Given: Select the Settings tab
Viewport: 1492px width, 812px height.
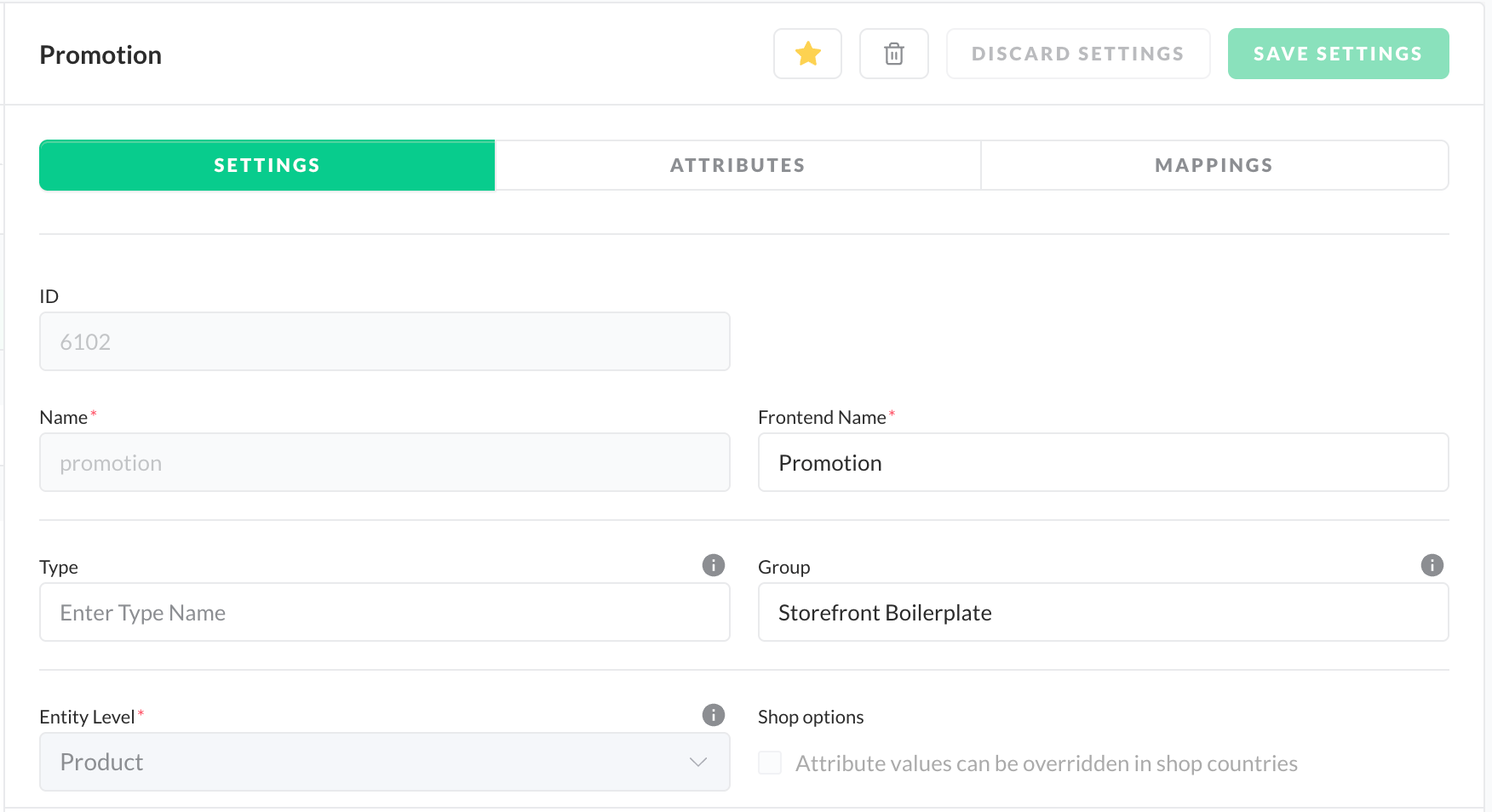Looking at the screenshot, I should pos(267,165).
